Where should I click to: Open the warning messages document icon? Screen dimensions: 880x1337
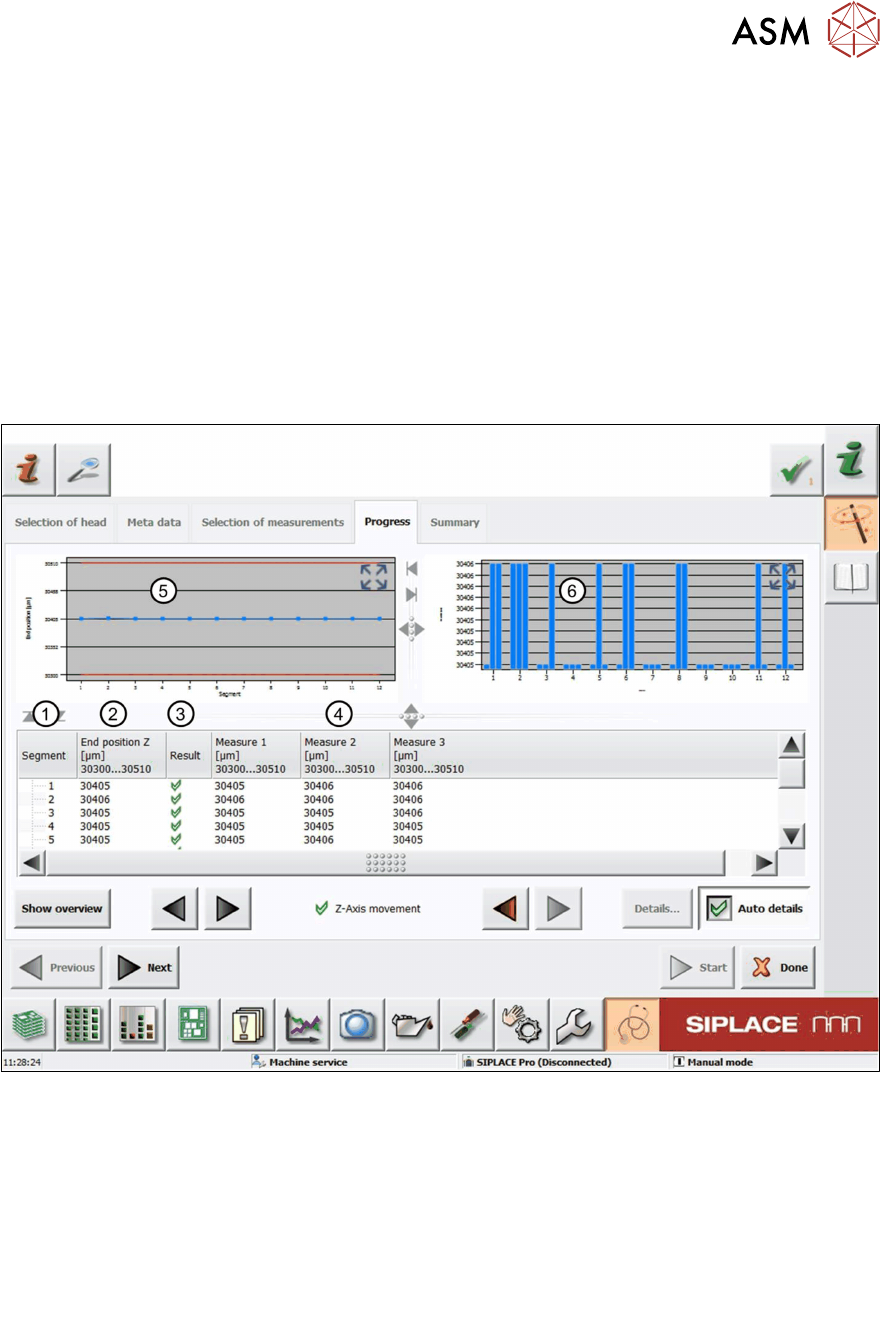[246, 1025]
